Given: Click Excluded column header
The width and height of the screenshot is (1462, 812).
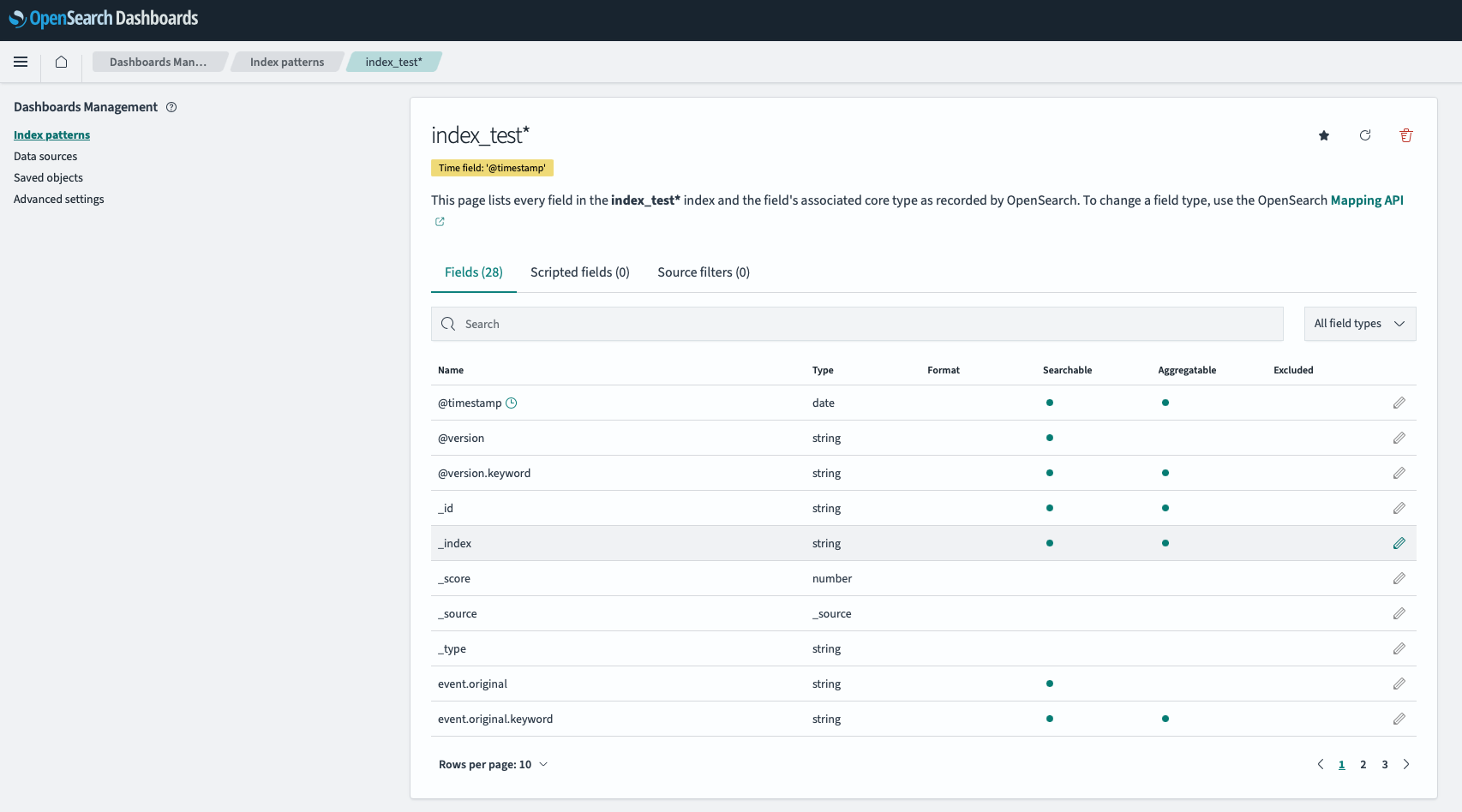Looking at the screenshot, I should 1293,370.
